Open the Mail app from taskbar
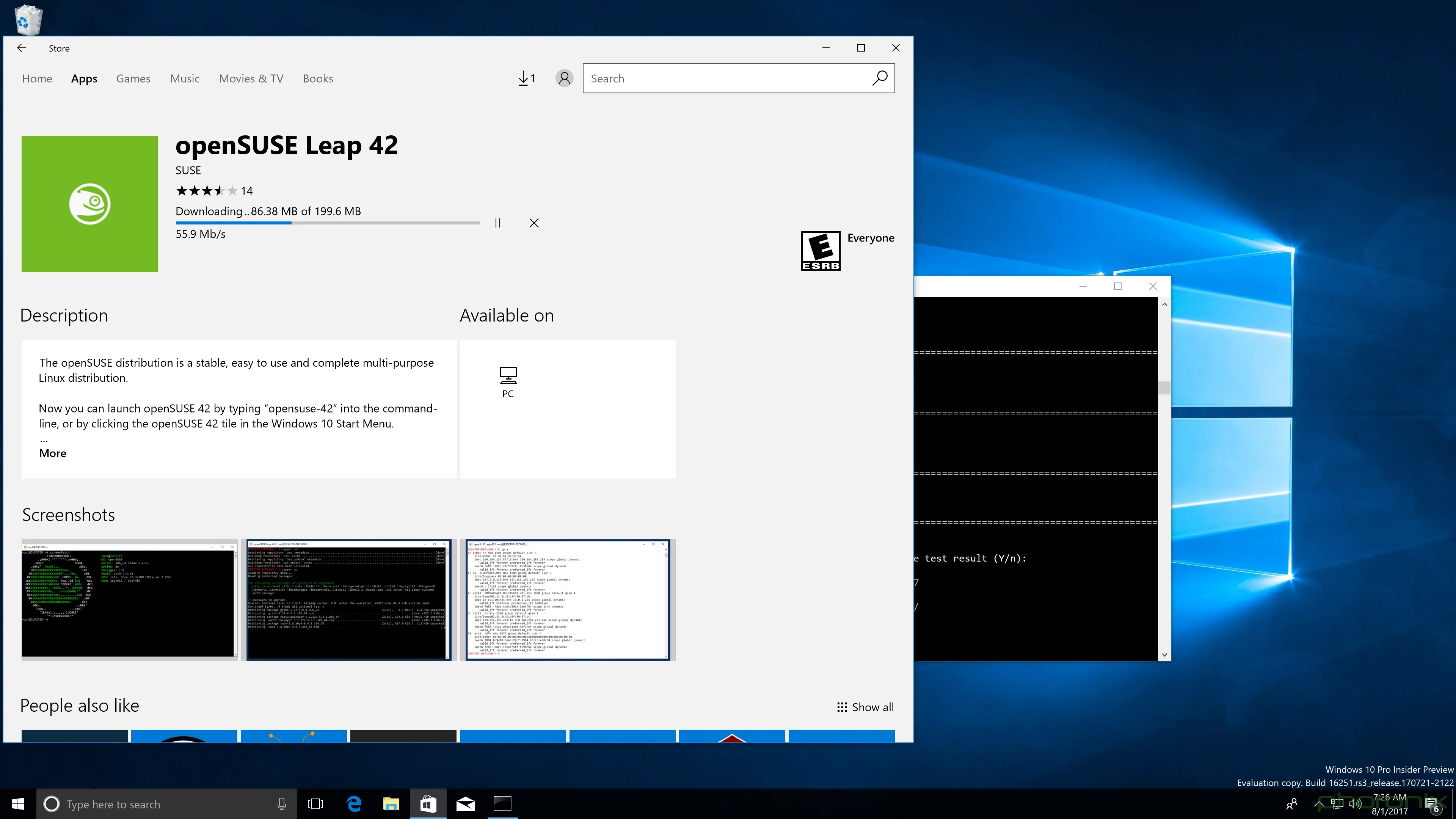1456x819 pixels. click(x=466, y=804)
